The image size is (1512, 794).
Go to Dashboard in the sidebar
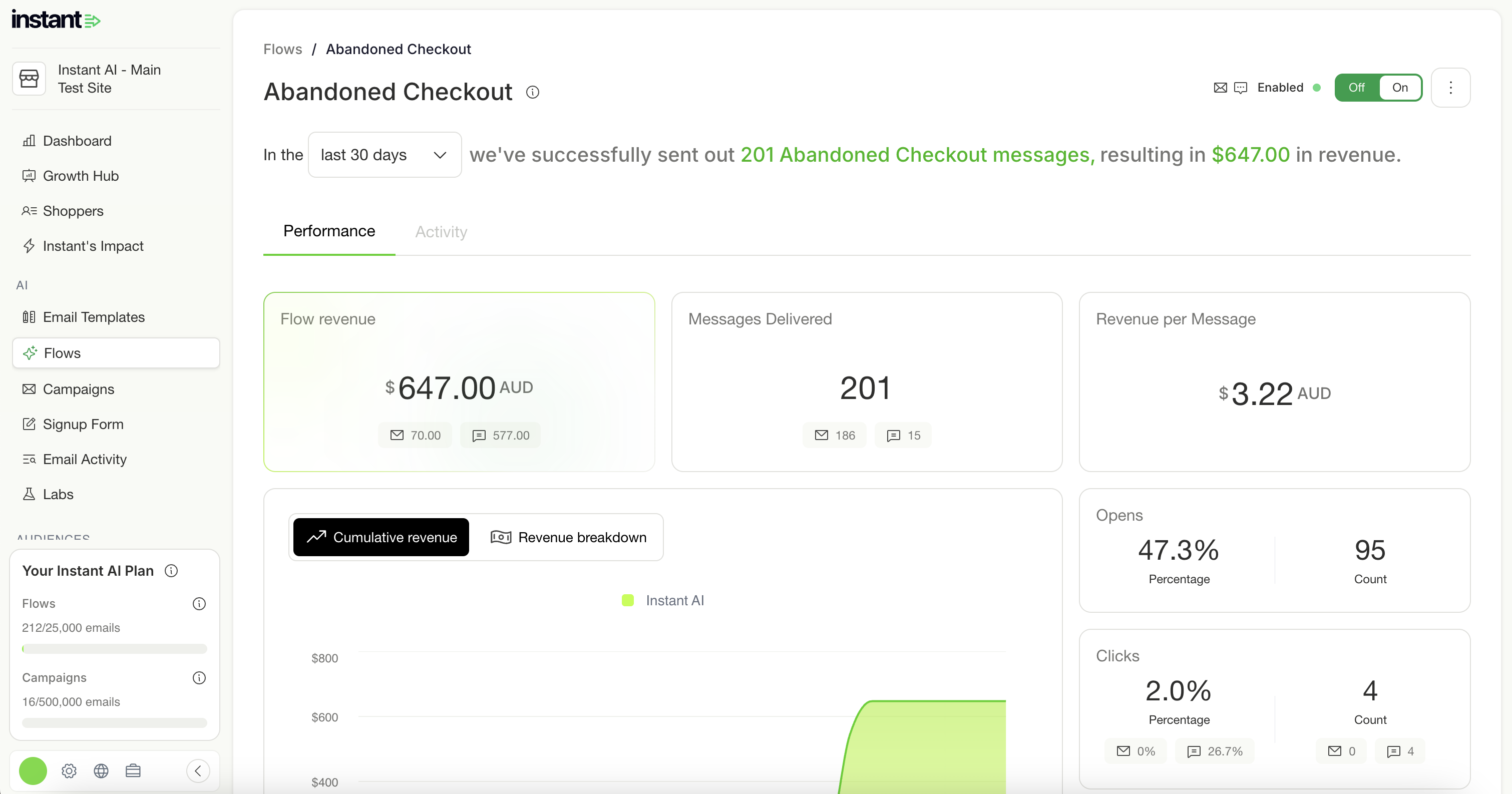(116, 141)
